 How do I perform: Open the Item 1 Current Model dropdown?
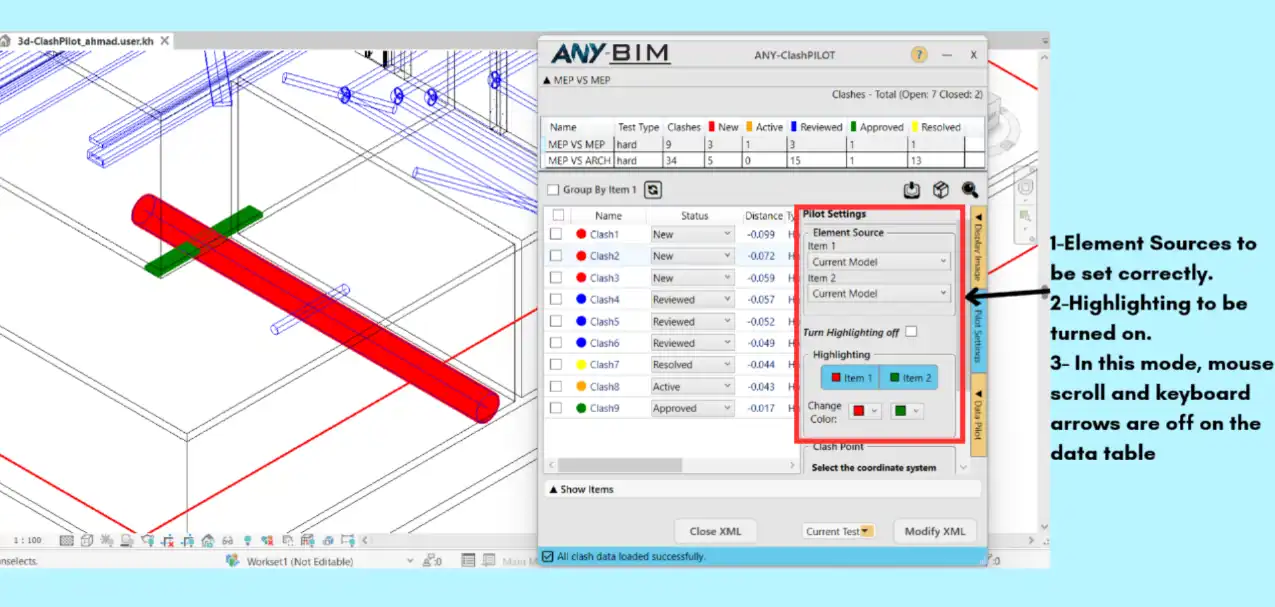pyautogui.click(x=879, y=262)
